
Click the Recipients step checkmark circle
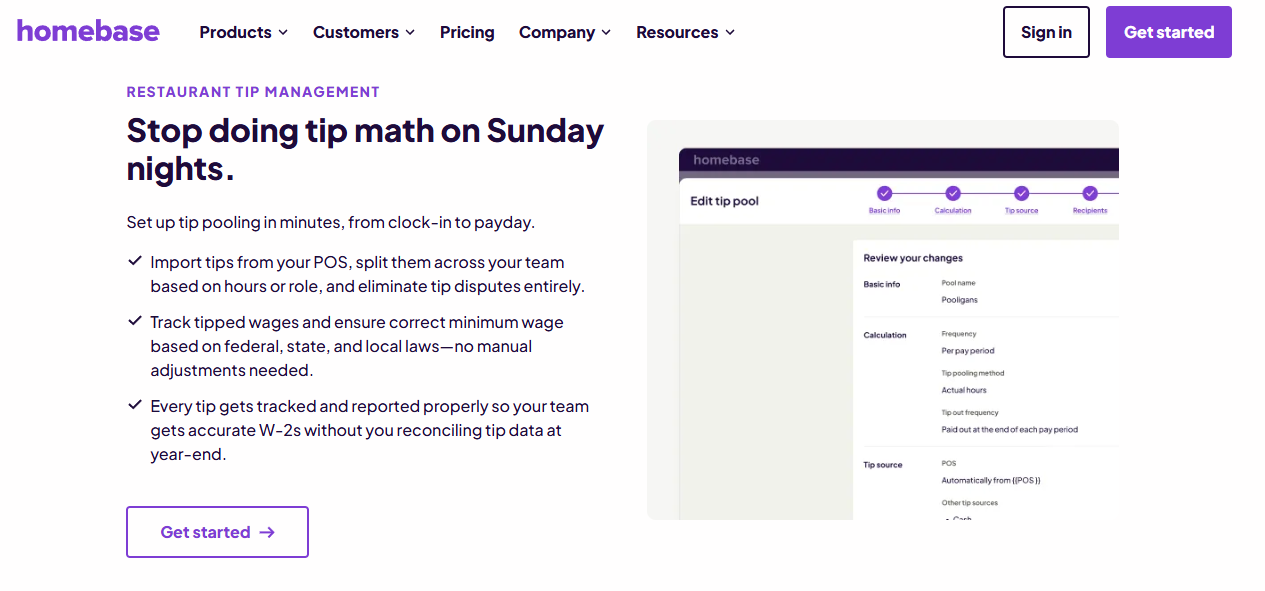click(1090, 193)
